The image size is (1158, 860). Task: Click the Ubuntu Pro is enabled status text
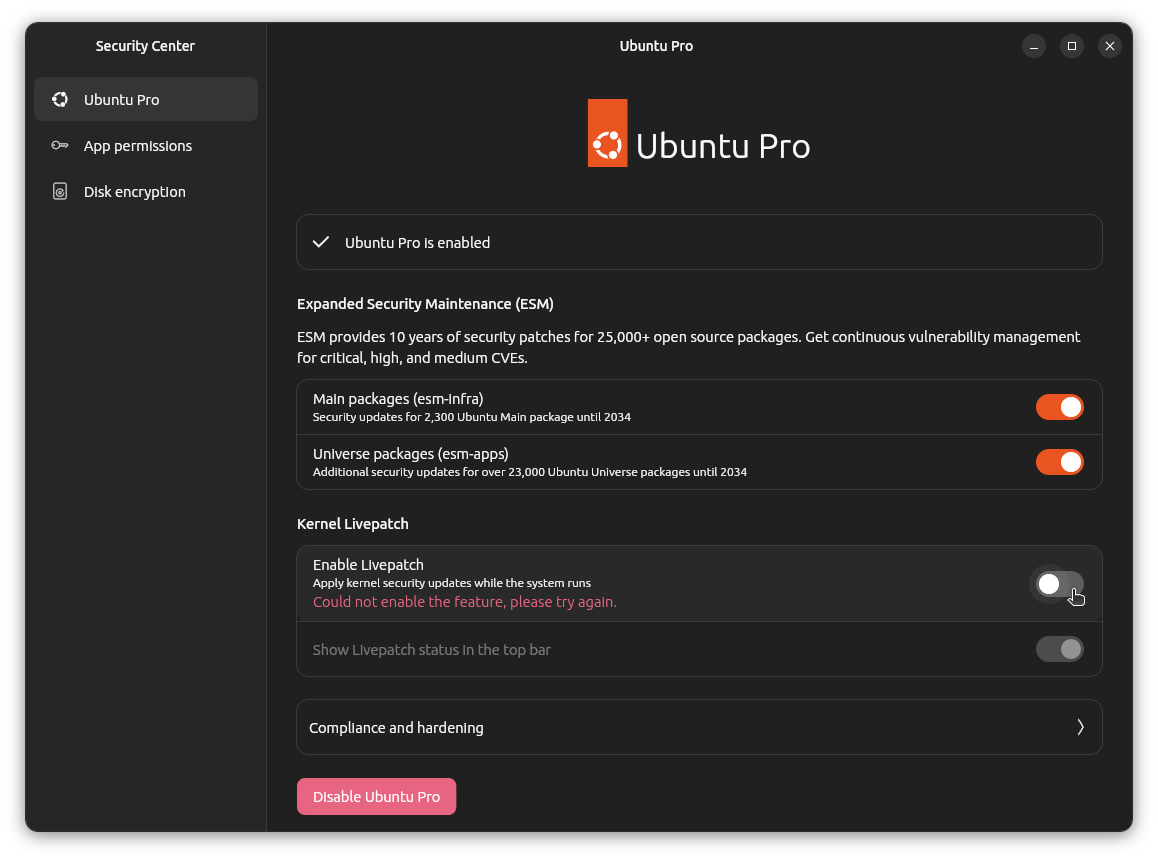(x=417, y=242)
